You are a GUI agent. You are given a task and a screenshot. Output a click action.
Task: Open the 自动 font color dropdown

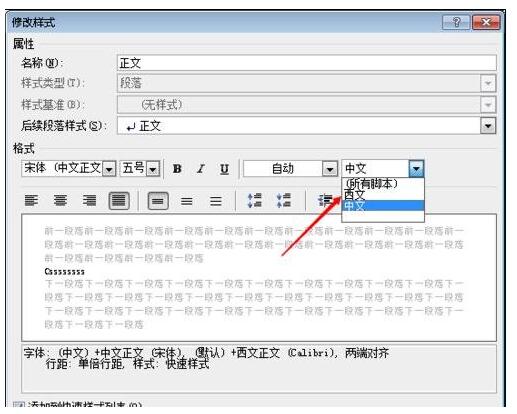tap(330, 169)
